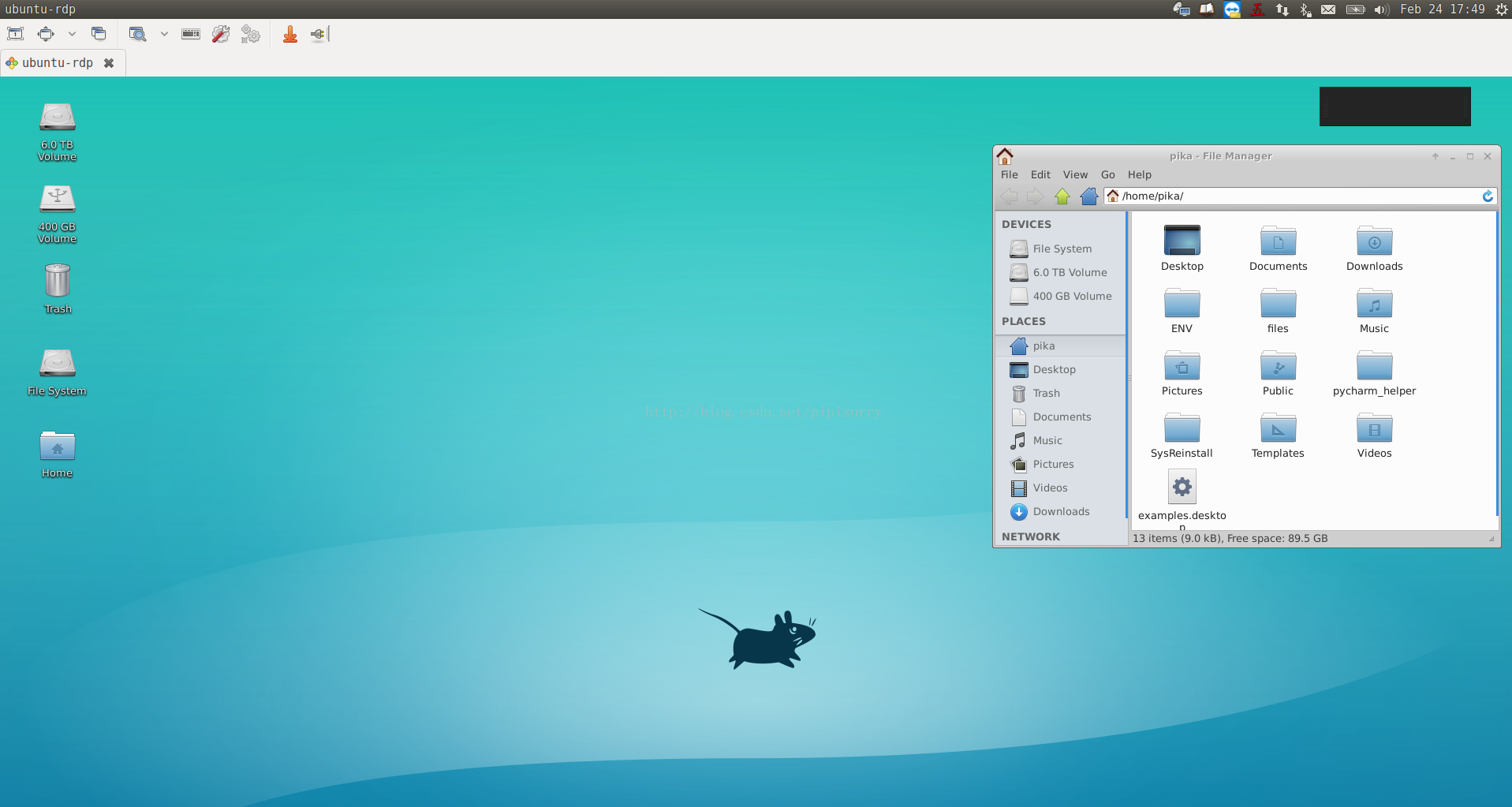Select the examples.desktop file
Screen dimensions: 1512x807
coord(1182,499)
